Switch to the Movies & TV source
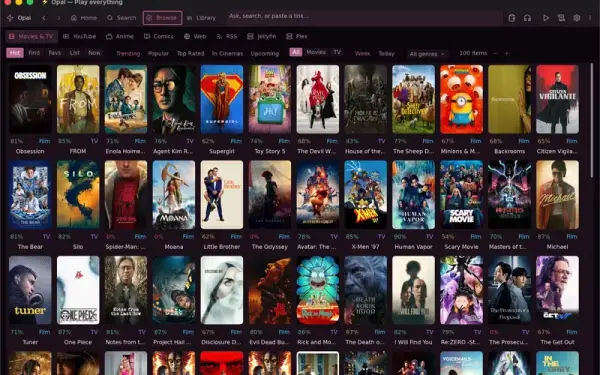 31,36
